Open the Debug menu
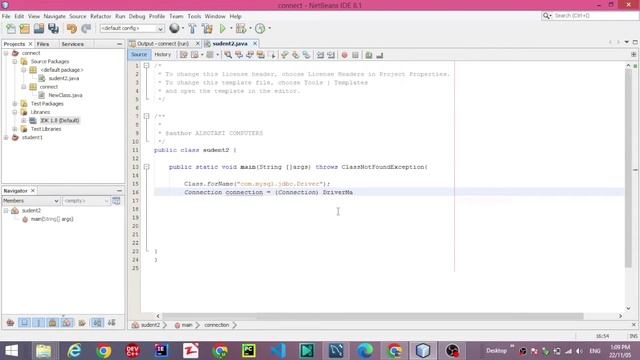Screen dimensions: 640x360 point(137,16)
